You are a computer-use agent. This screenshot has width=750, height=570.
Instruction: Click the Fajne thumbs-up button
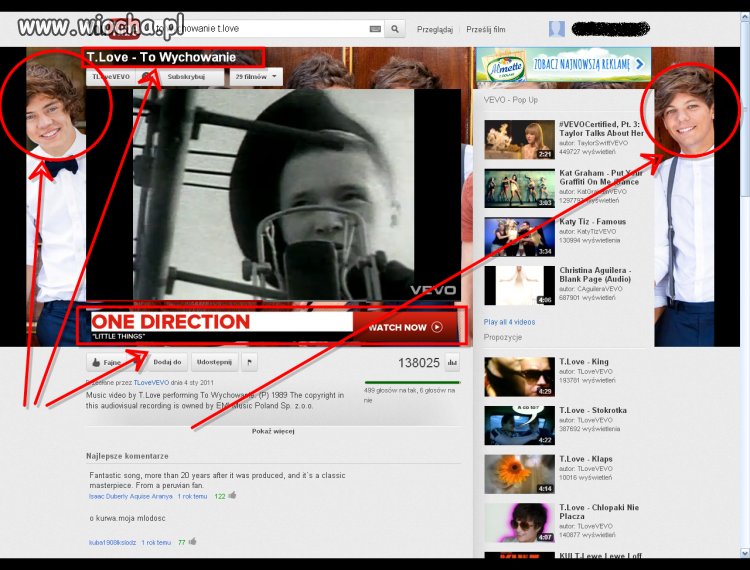[106, 362]
